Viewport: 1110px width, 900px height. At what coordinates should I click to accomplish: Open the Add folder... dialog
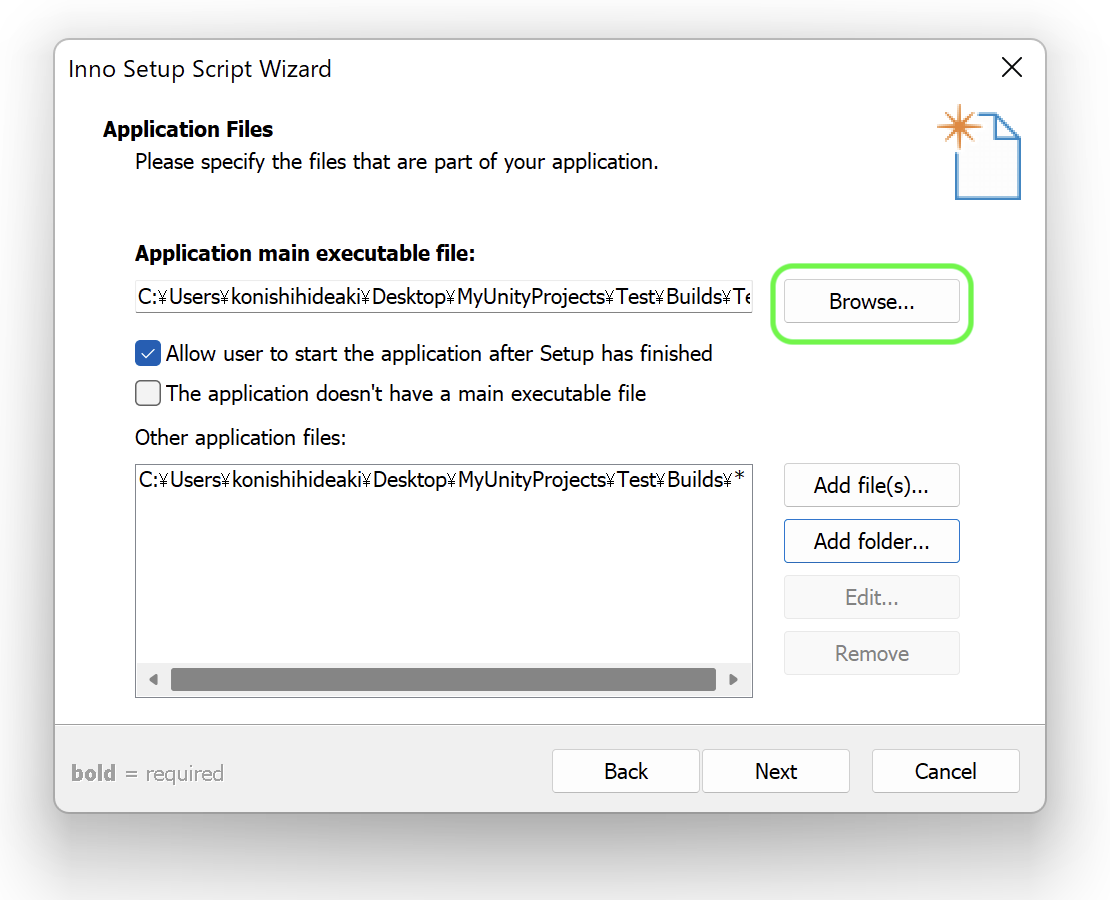(871, 541)
